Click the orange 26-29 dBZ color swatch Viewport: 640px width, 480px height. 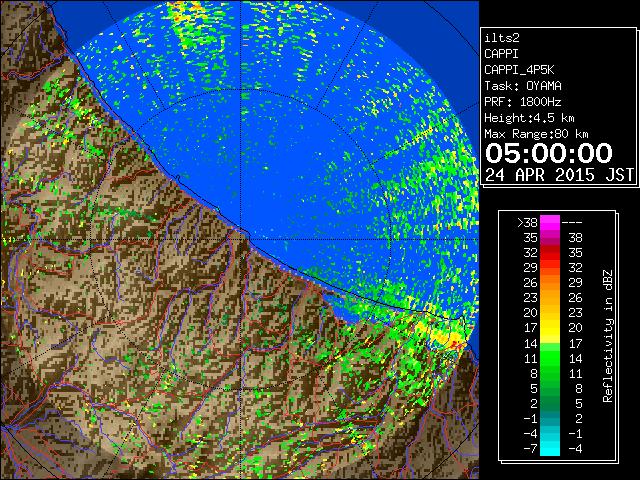coord(550,282)
